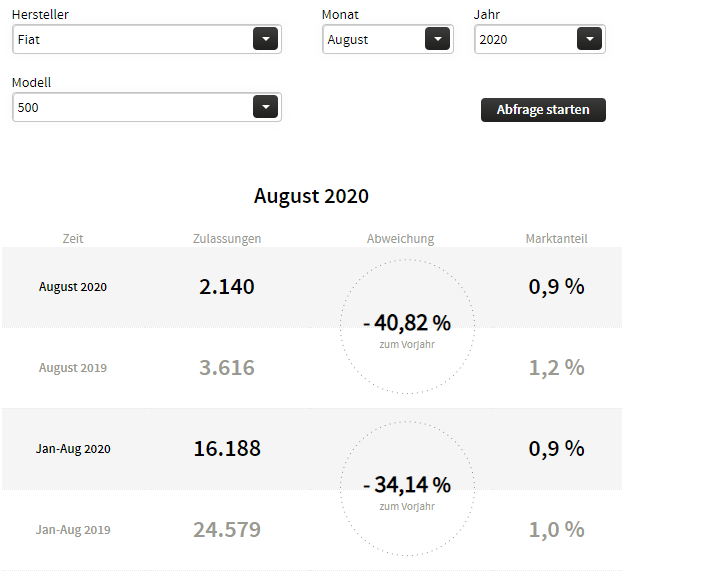Image resolution: width=713 pixels, height=577 pixels.
Task: Click the Jahr dropdown arrow icon
Action: [590, 39]
